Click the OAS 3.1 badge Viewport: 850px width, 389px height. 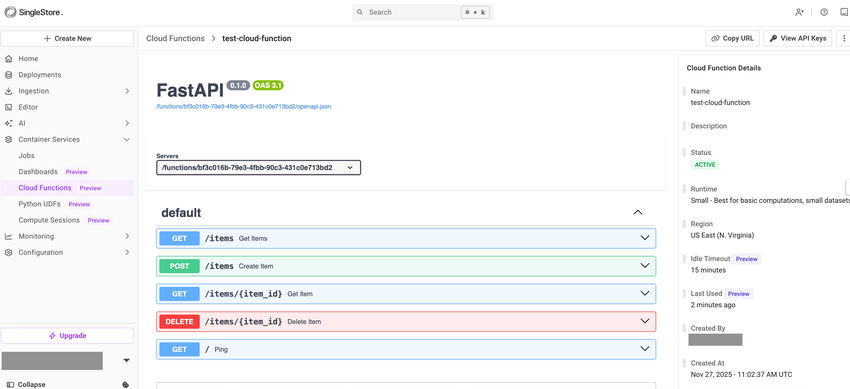pyautogui.click(x=268, y=85)
